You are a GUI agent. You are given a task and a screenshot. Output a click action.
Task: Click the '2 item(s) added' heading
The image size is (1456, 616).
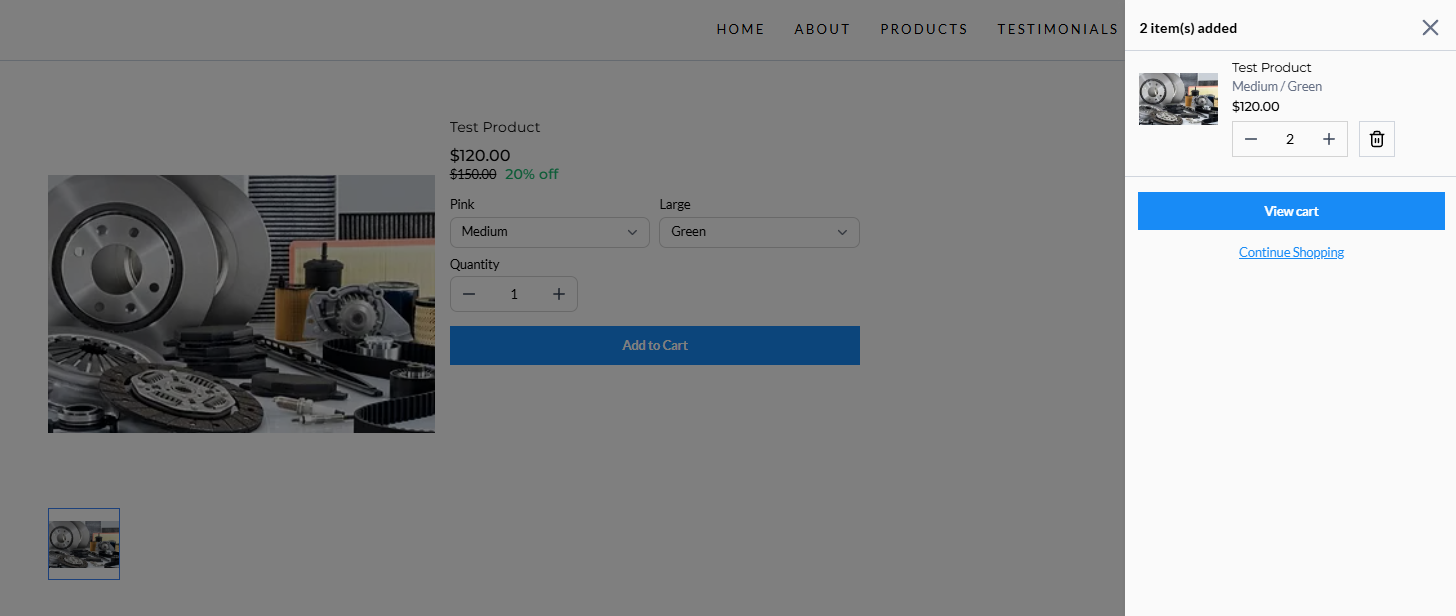tap(1188, 28)
